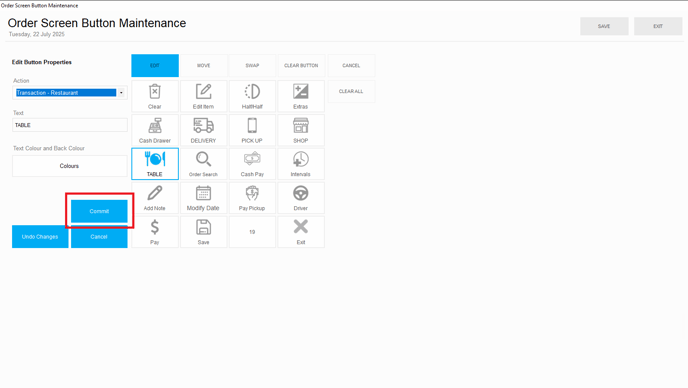Click the Transaction - Restaurant combo field
The image size is (688, 388).
(x=70, y=93)
